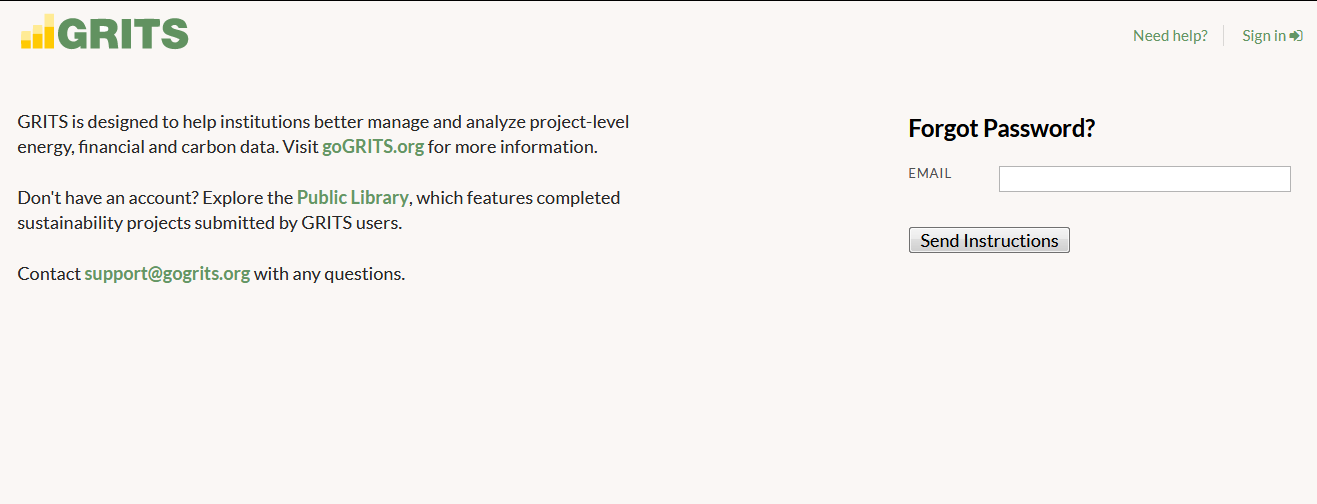The height and width of the screenshot is (504, 1317).
Task: Click the sign-in arrow icon
Action: [x=1296, y=36]
